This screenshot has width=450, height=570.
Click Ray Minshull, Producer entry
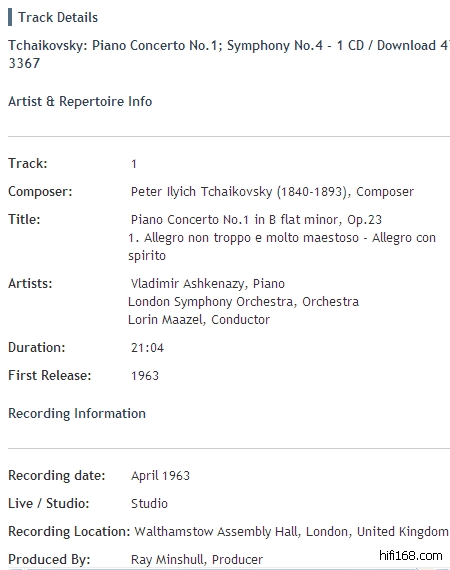tap(197, 559)
